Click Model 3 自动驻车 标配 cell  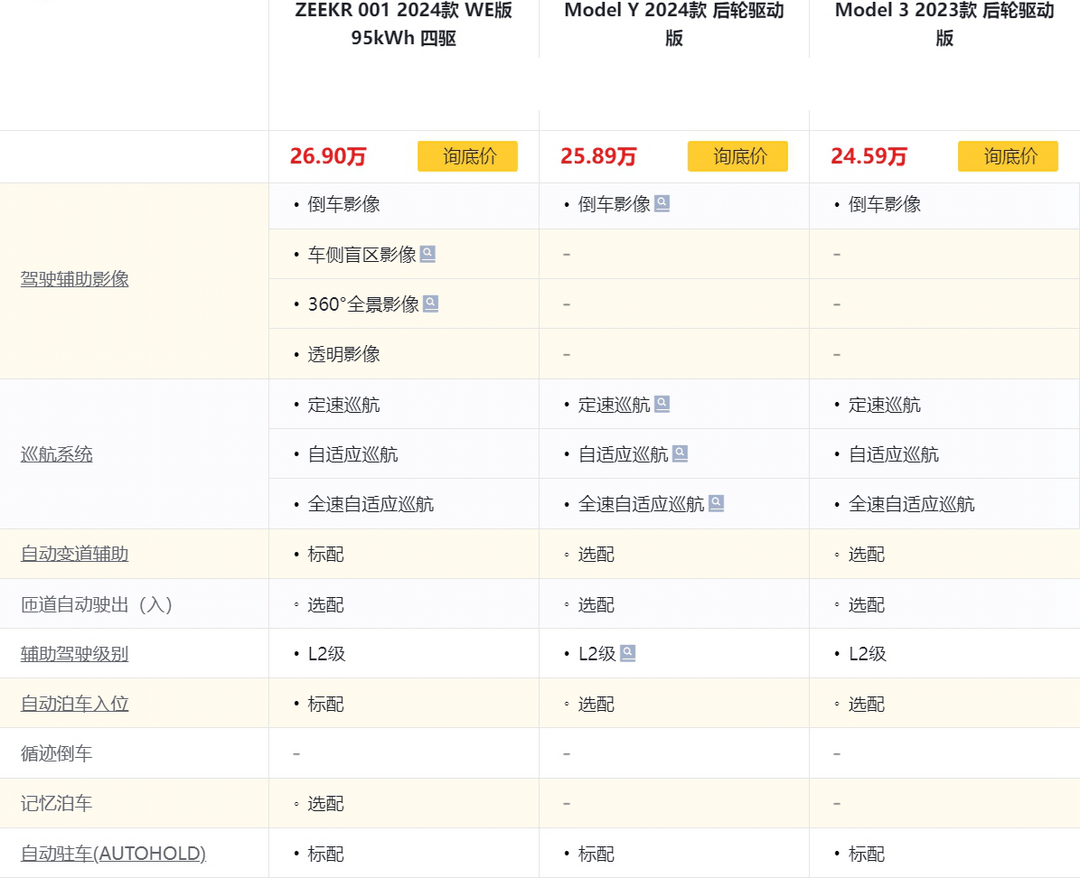[944, 854]
